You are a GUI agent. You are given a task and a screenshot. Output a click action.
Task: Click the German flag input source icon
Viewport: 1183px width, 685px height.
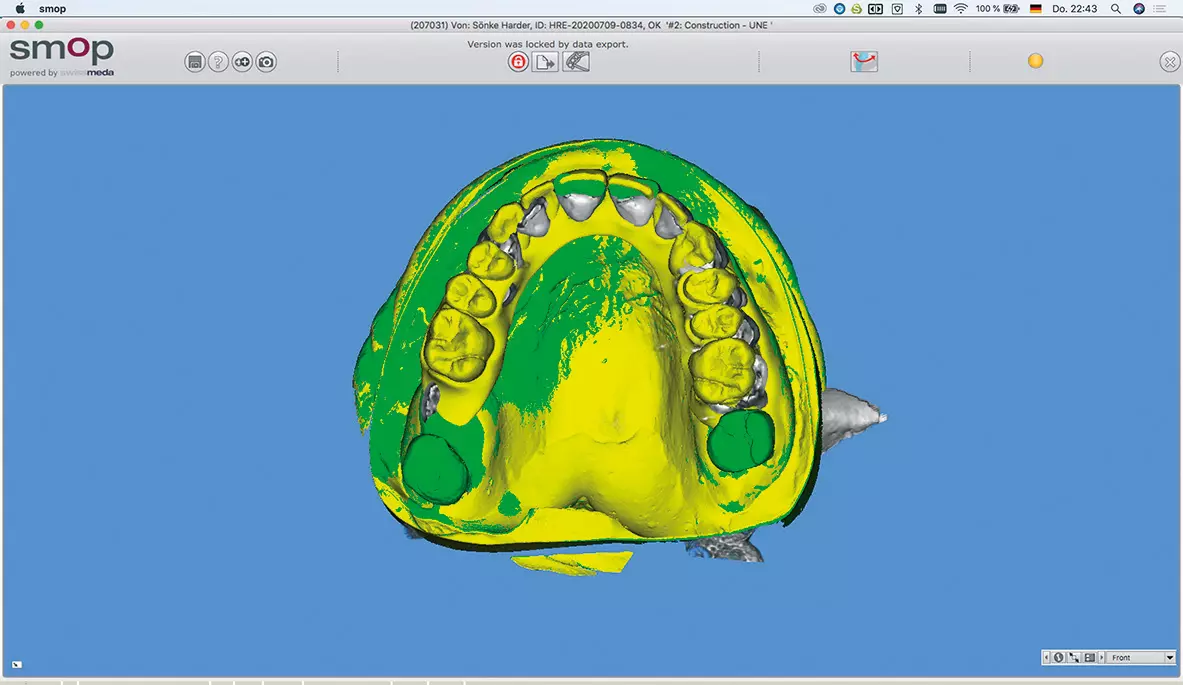pos(1036,9)
